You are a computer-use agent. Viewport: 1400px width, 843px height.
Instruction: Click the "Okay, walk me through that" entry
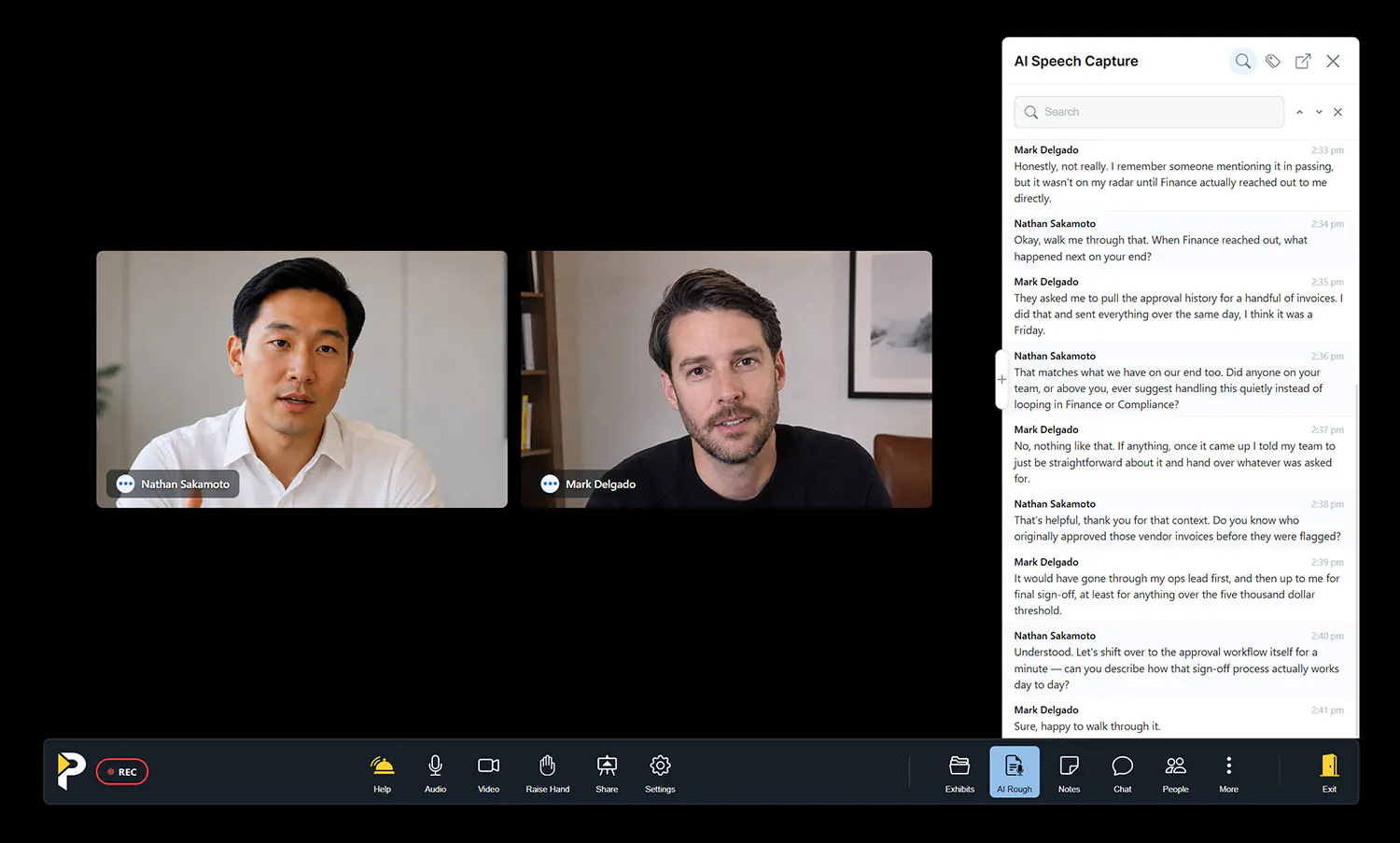click(x=1179, y=240)
